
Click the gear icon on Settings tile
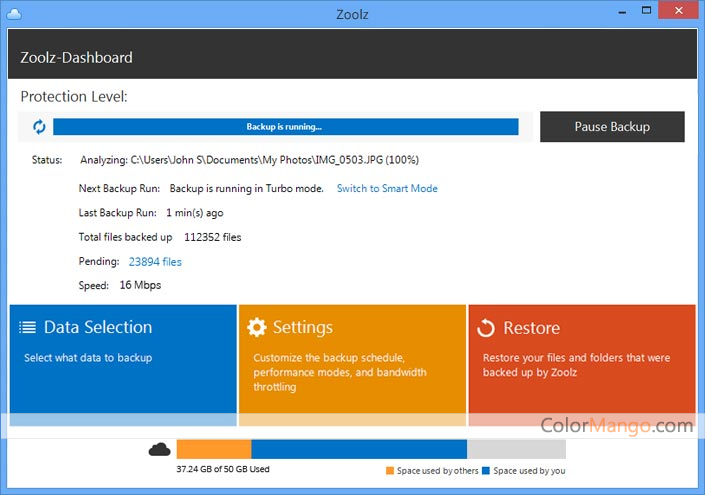tap(257, 327)
